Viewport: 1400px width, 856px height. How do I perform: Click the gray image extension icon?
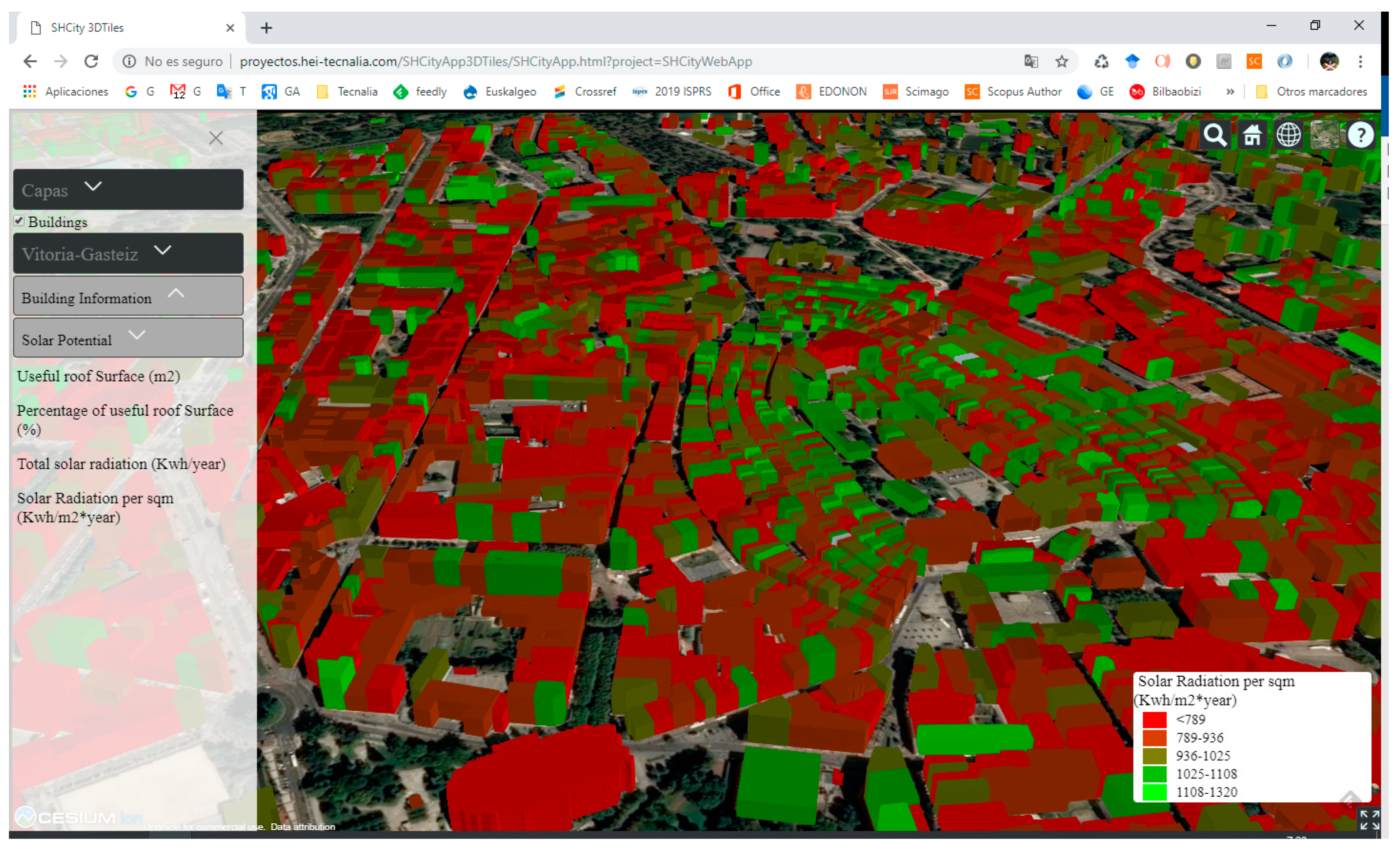(1223, 62)
